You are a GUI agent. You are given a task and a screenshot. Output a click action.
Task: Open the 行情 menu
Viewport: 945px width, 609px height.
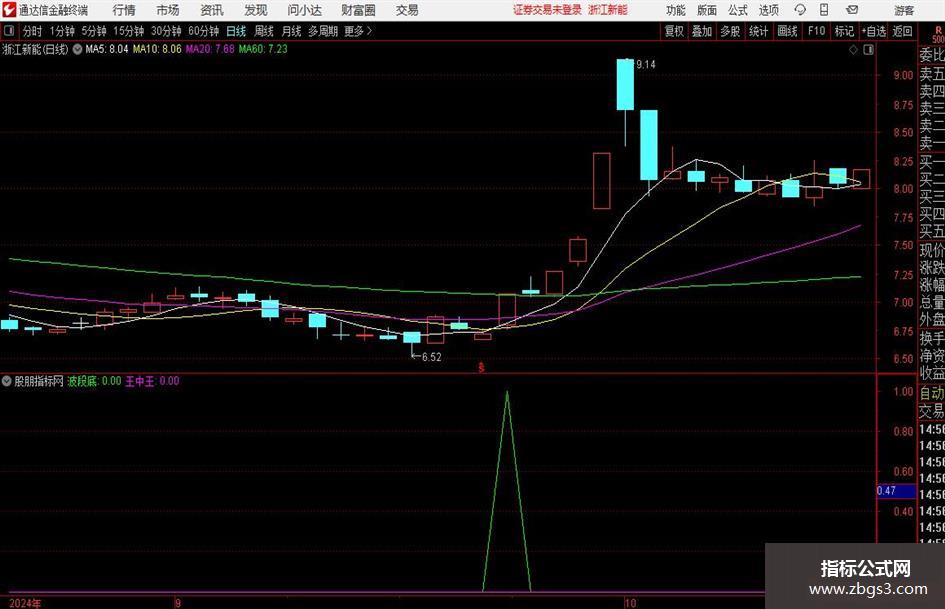[124, 10]
